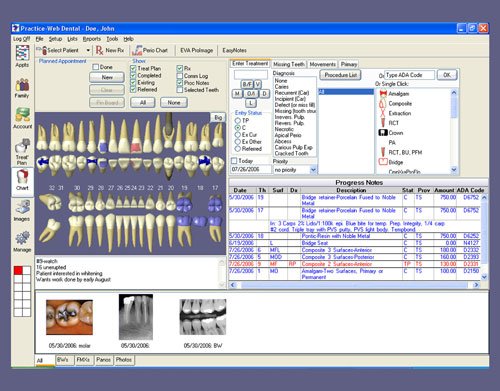Viewport: 500px width, 391px height.
Task: Select the Ex Cur entry status radio
Action: coord(238,135)
